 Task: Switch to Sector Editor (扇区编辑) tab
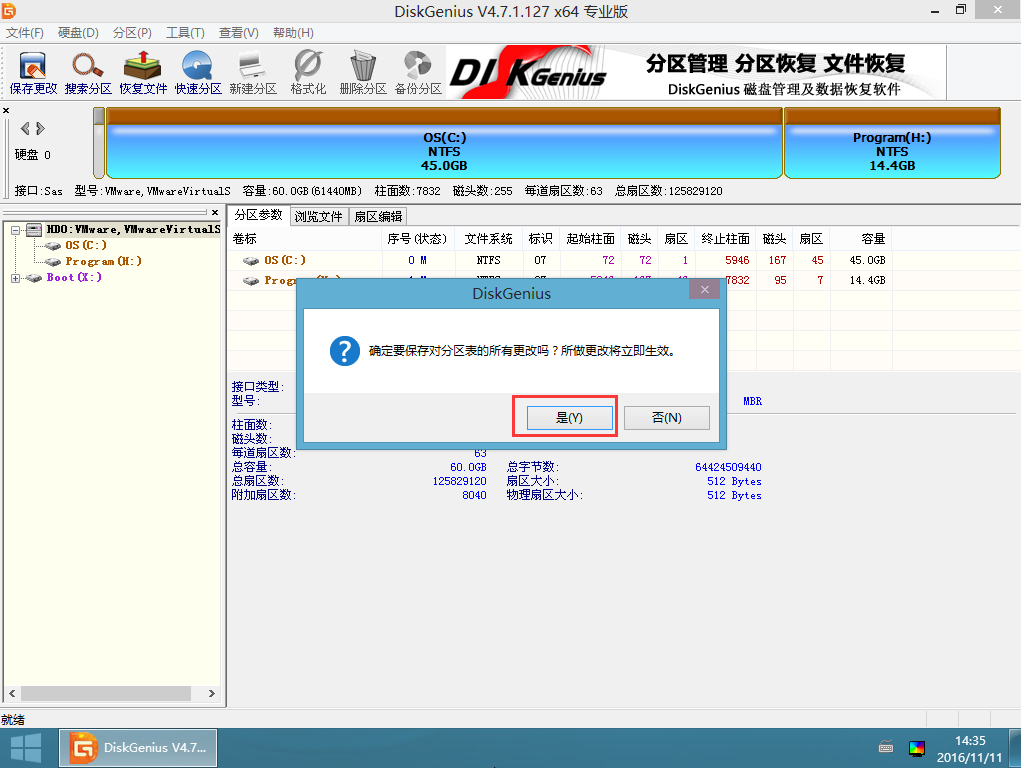(x=378, y=216)
